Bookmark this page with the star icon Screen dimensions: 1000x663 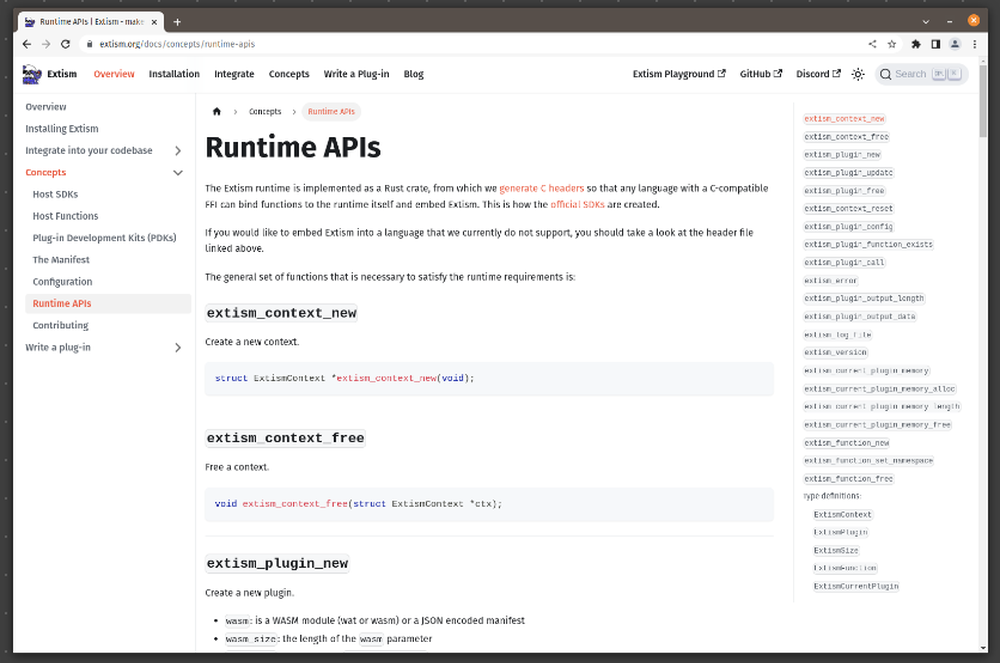[x=893, y=44]
